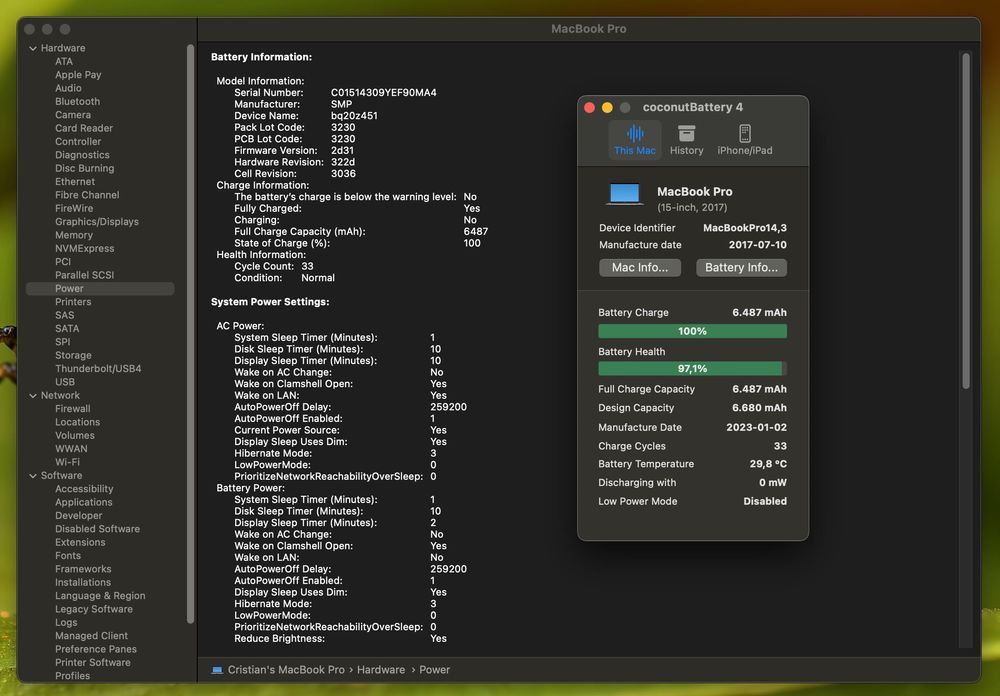Select Wi-Fi under Network
Image resolution: width=1000 pixels, height=696 pixels.
click(67, 463)
